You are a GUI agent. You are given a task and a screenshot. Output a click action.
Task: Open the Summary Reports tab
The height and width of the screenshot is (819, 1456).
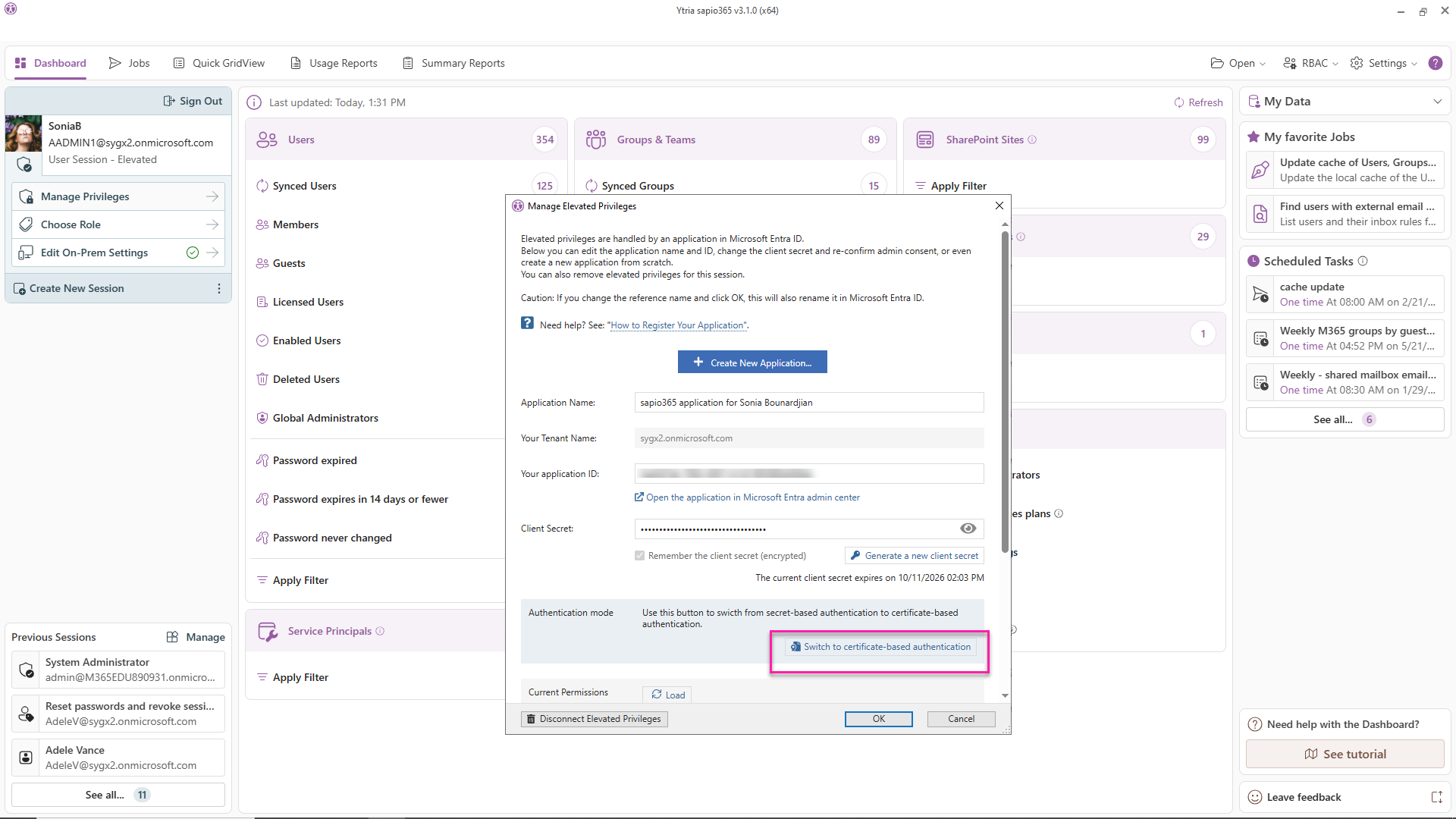pyautogui.click(x=453, y=63)
